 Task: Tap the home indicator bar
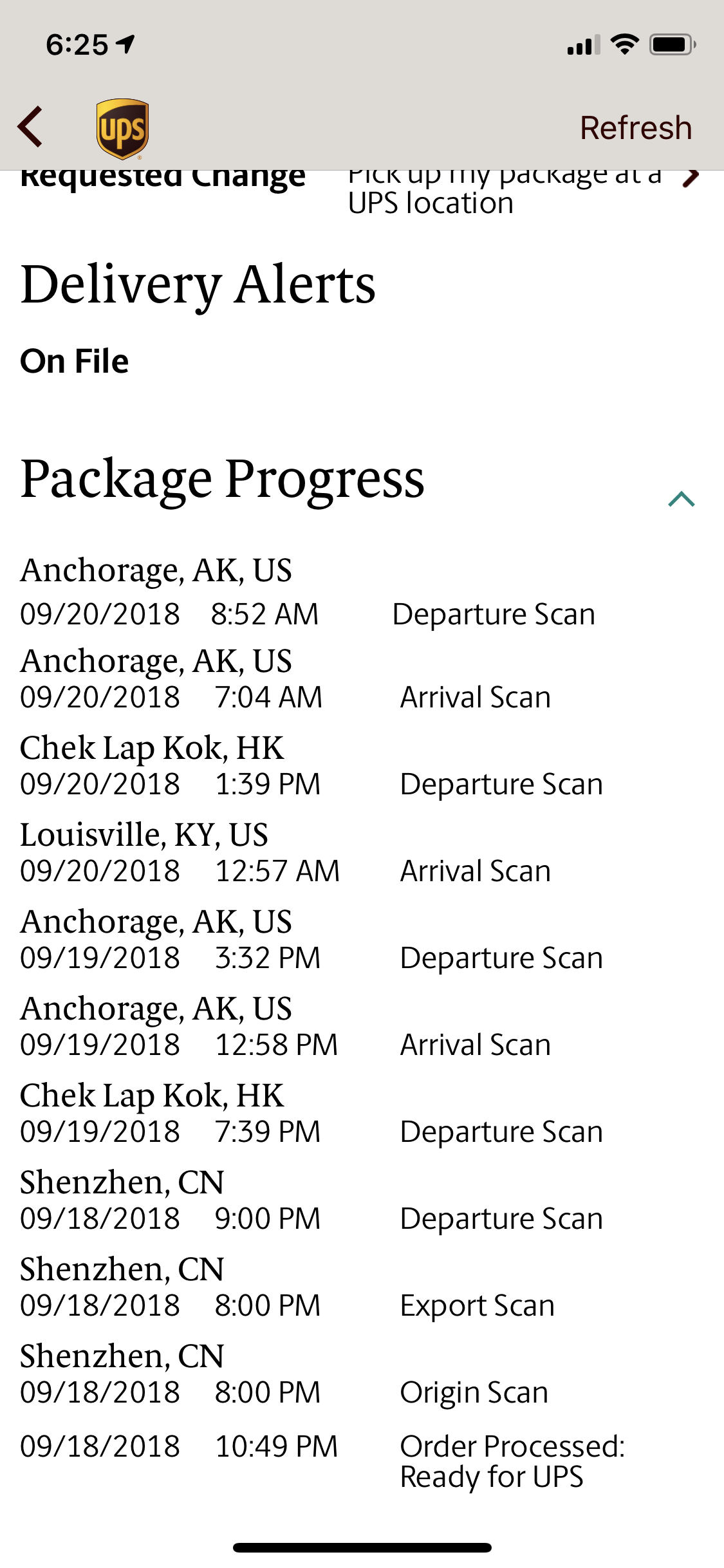tap(362, 1547)
